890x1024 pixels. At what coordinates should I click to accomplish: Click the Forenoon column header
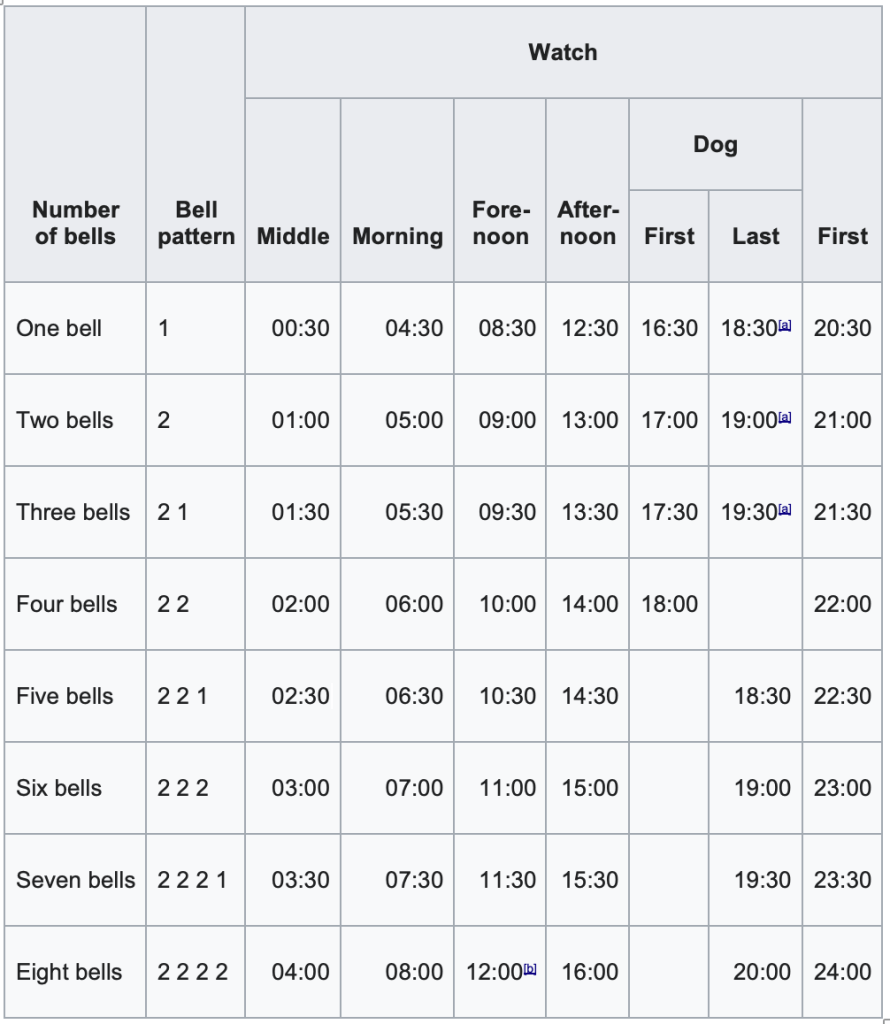tap(500, 223)
